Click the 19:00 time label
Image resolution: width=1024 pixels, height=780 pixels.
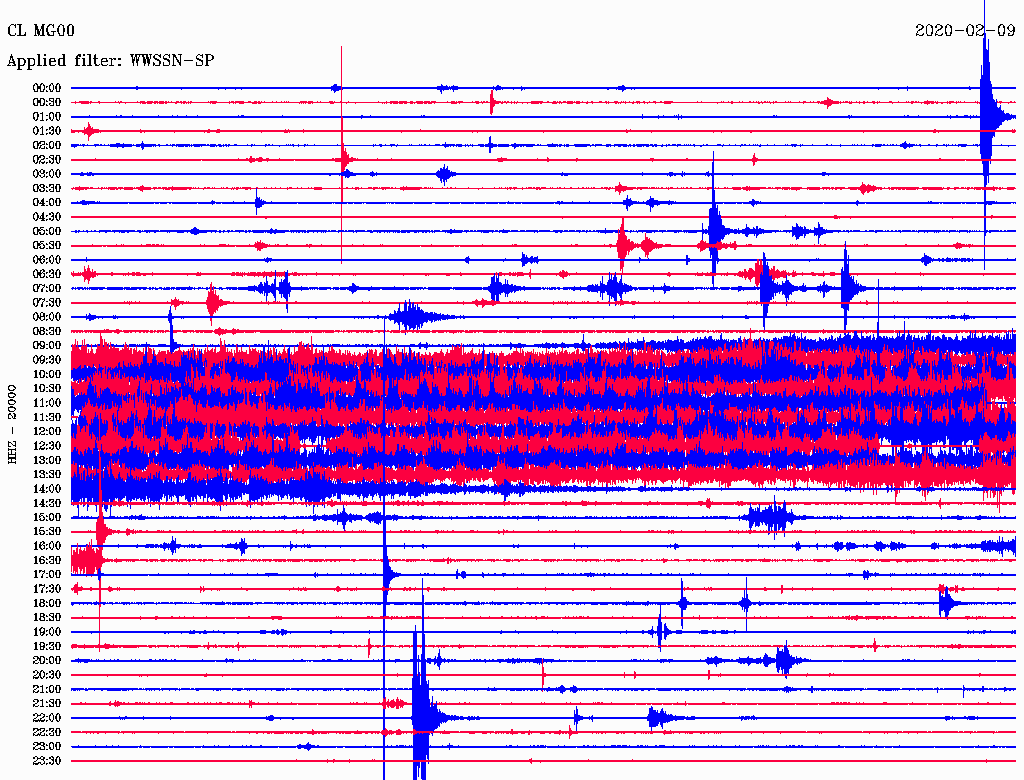[x=47, y=632]
